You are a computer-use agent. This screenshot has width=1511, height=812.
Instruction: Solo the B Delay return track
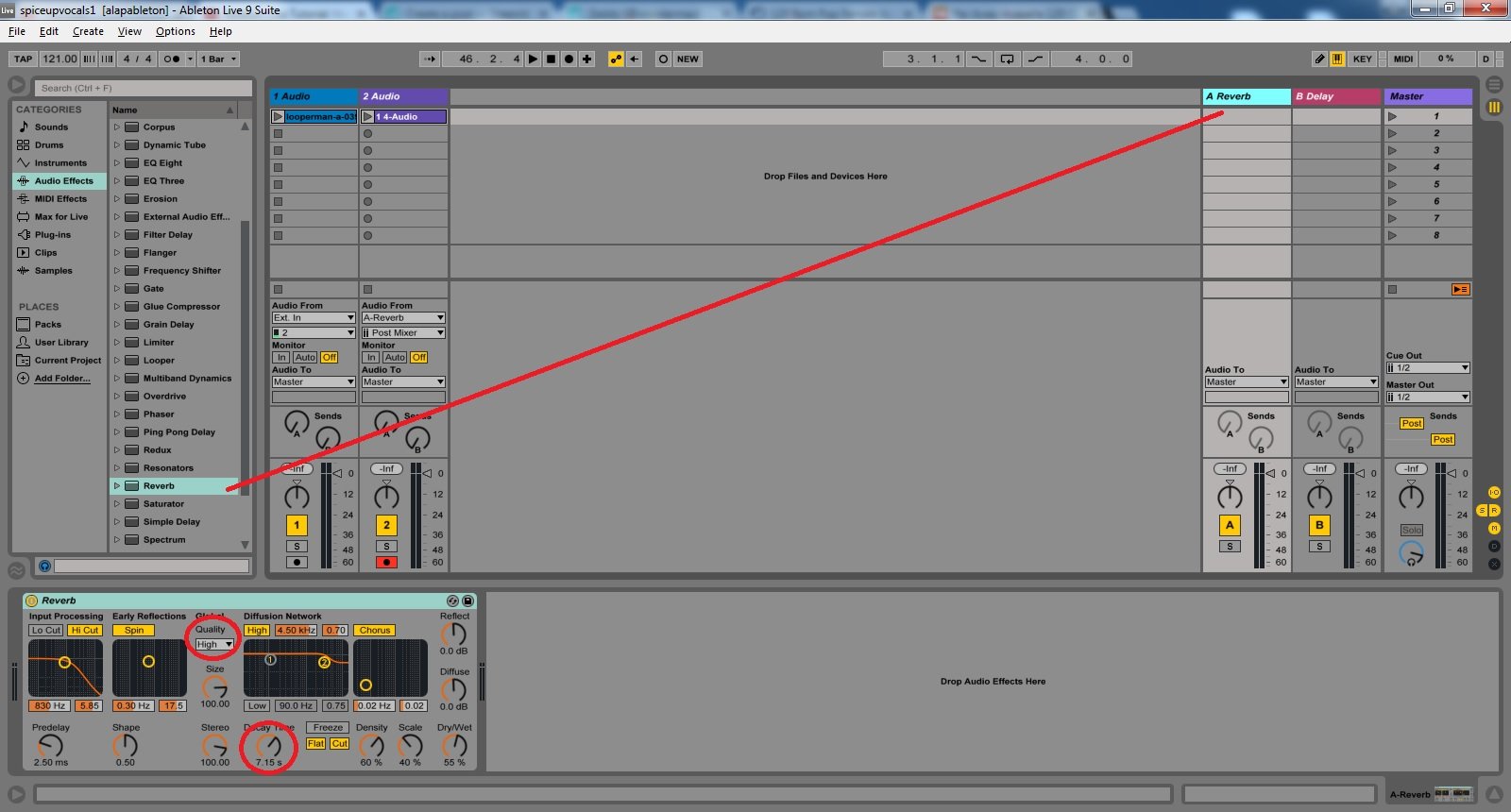point(1319,547)
